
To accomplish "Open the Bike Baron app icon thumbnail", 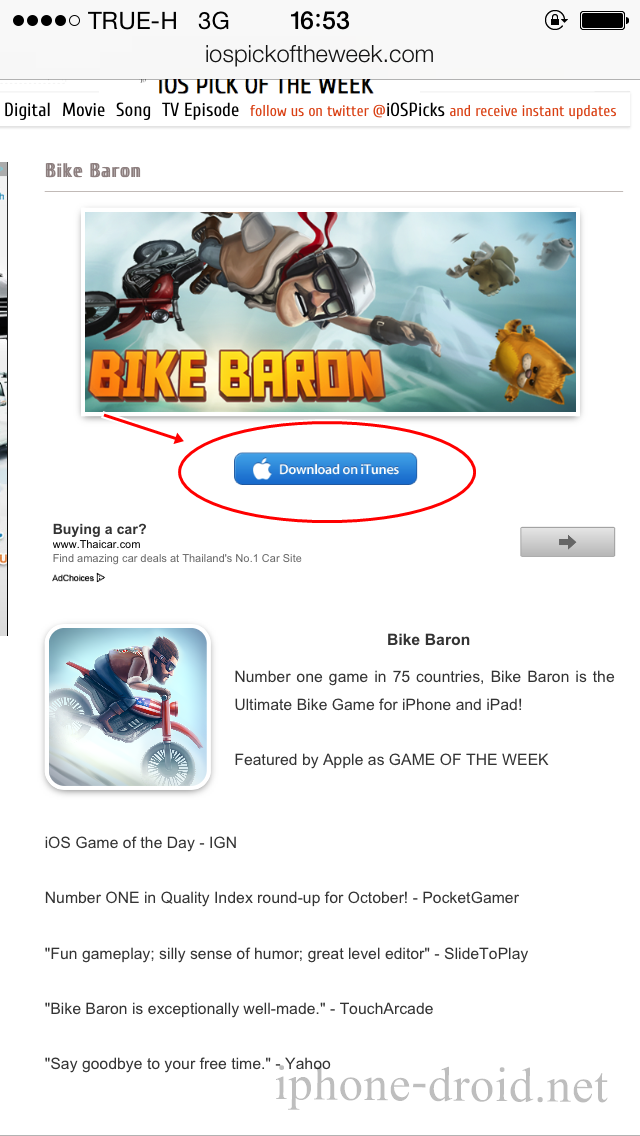I will (128, 707).
